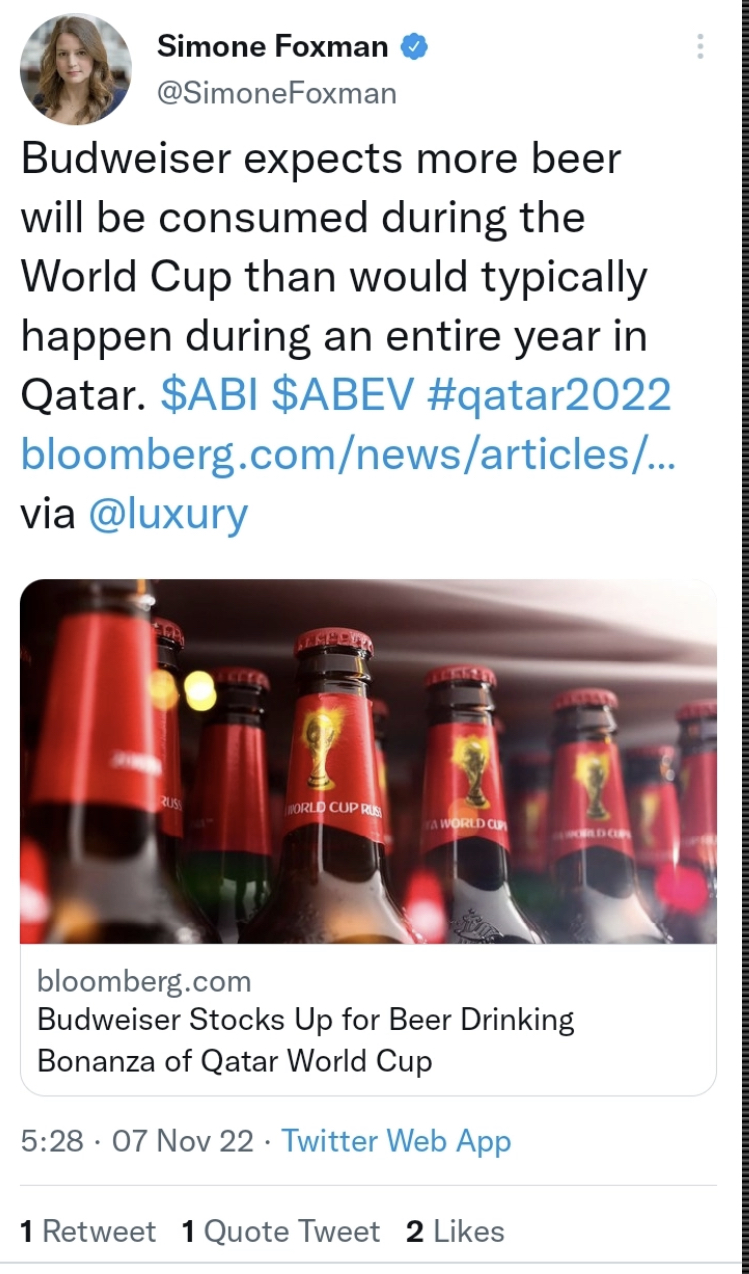Click the bloomberg.com card domain label
The image size is (749, 1274).
click(144, 981)
